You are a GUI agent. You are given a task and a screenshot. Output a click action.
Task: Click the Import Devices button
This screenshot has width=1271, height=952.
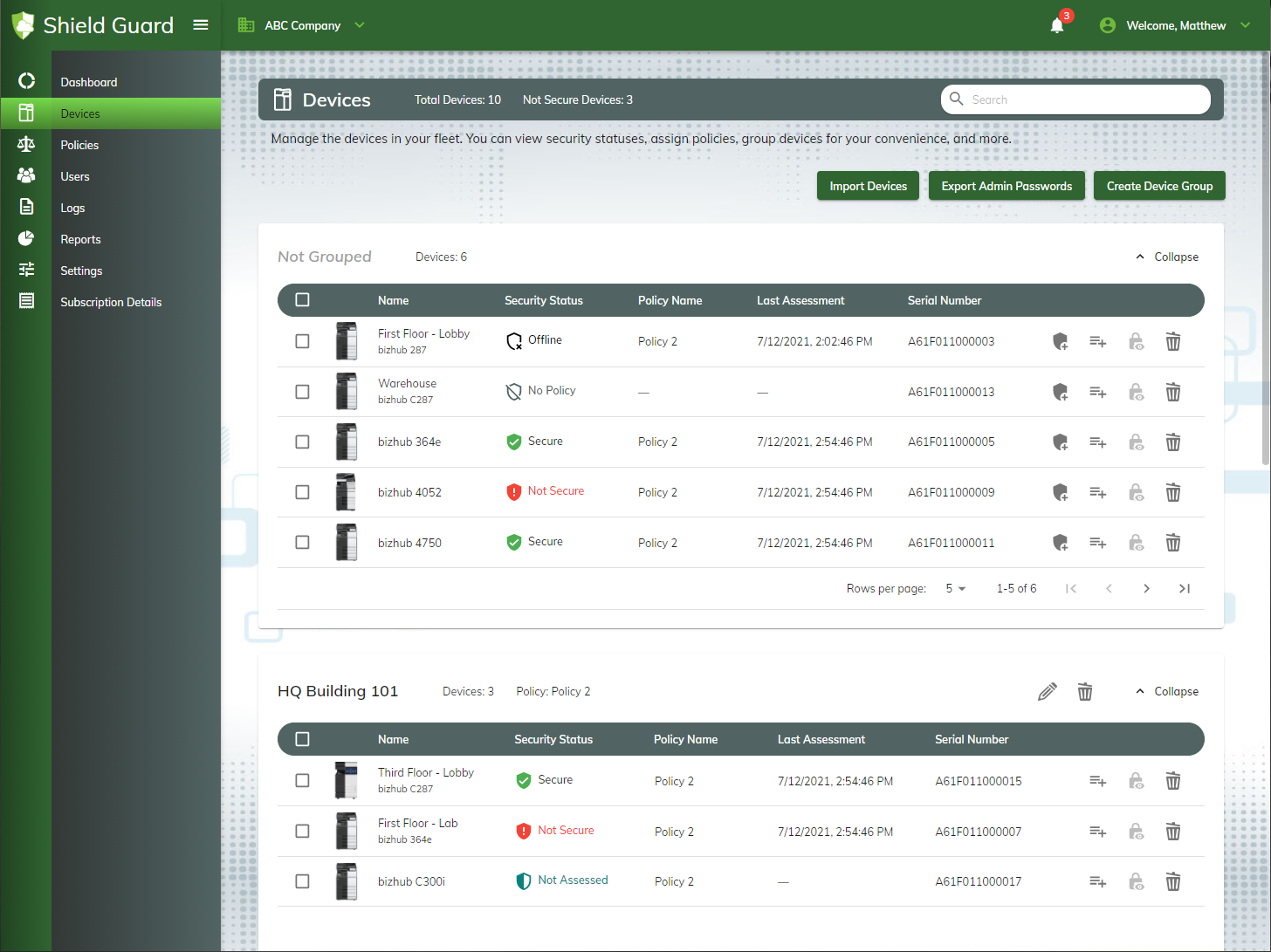(868, 186)
